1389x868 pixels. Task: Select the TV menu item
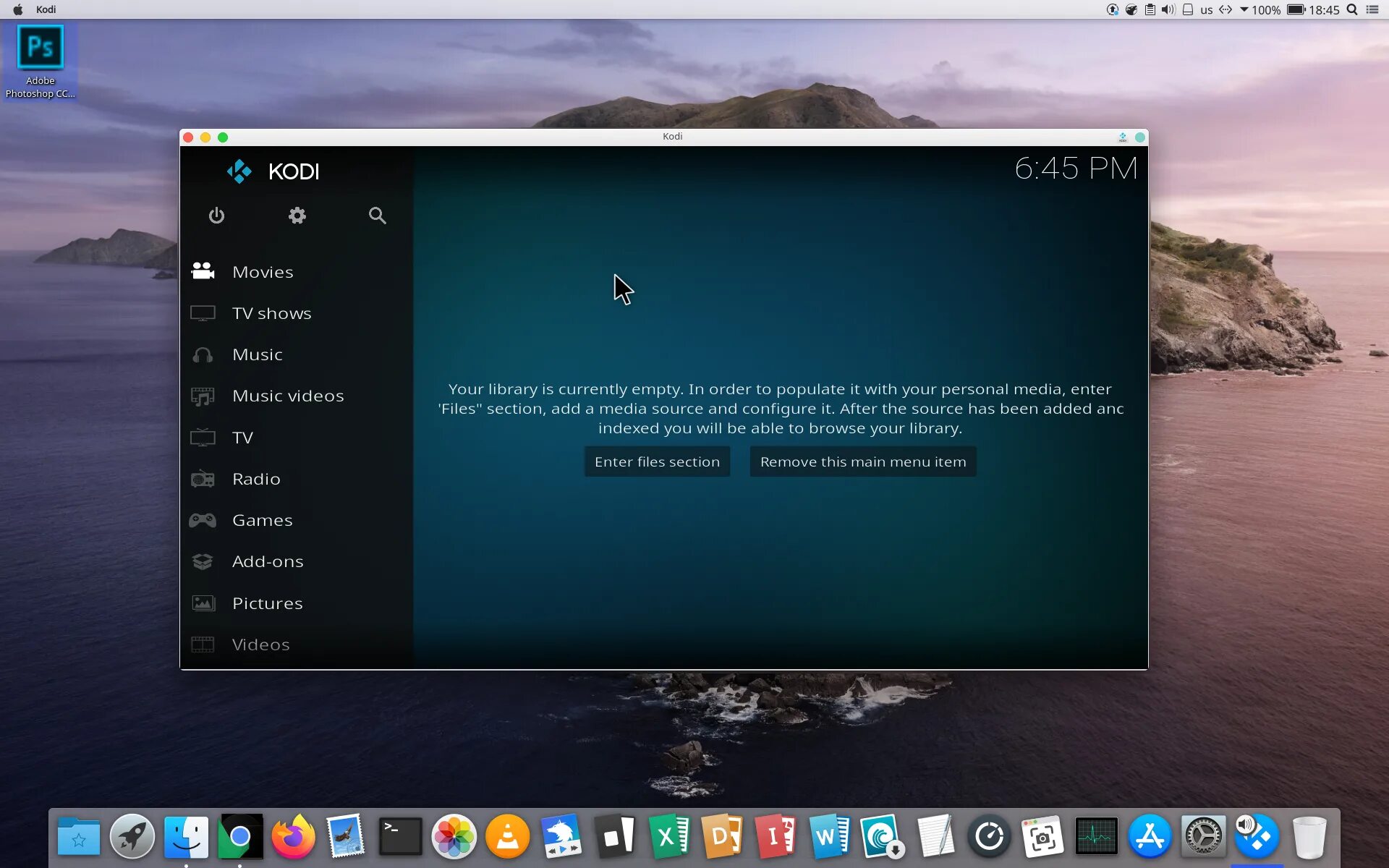click(x=242, y=438)
